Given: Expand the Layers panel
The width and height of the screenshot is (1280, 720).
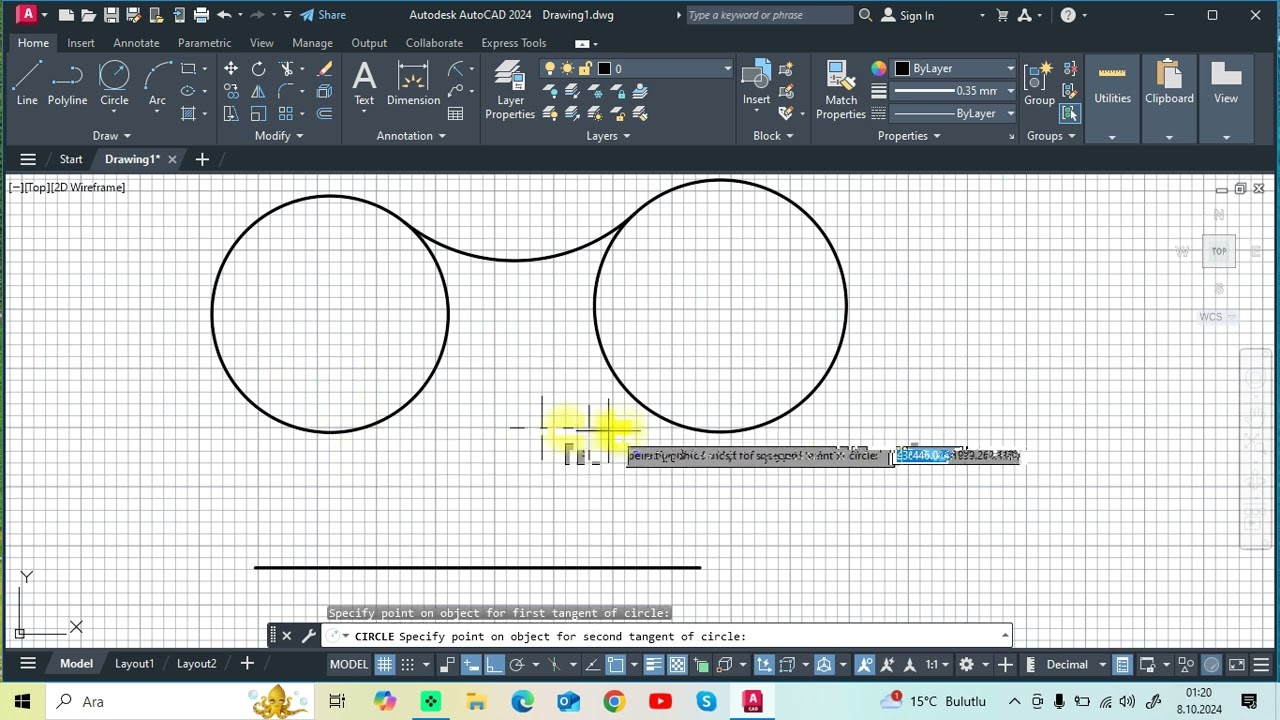Looking at the screenshot, I should (608, 136).
